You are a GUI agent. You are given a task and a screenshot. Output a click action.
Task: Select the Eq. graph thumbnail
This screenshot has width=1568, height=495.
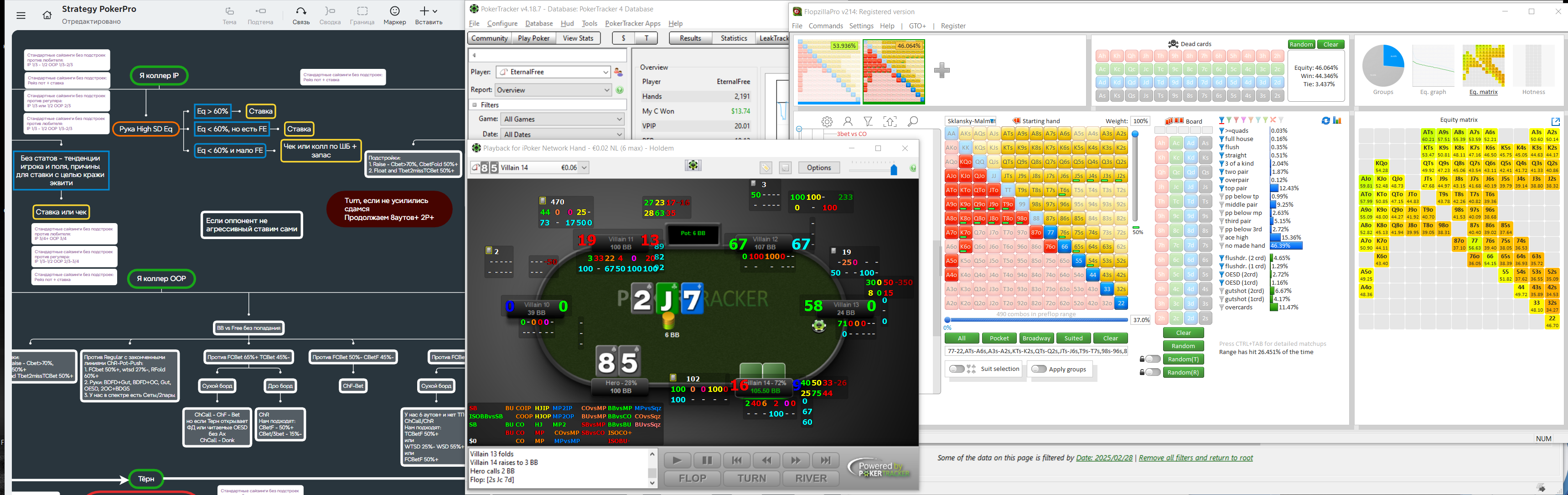click(1433, 66)
